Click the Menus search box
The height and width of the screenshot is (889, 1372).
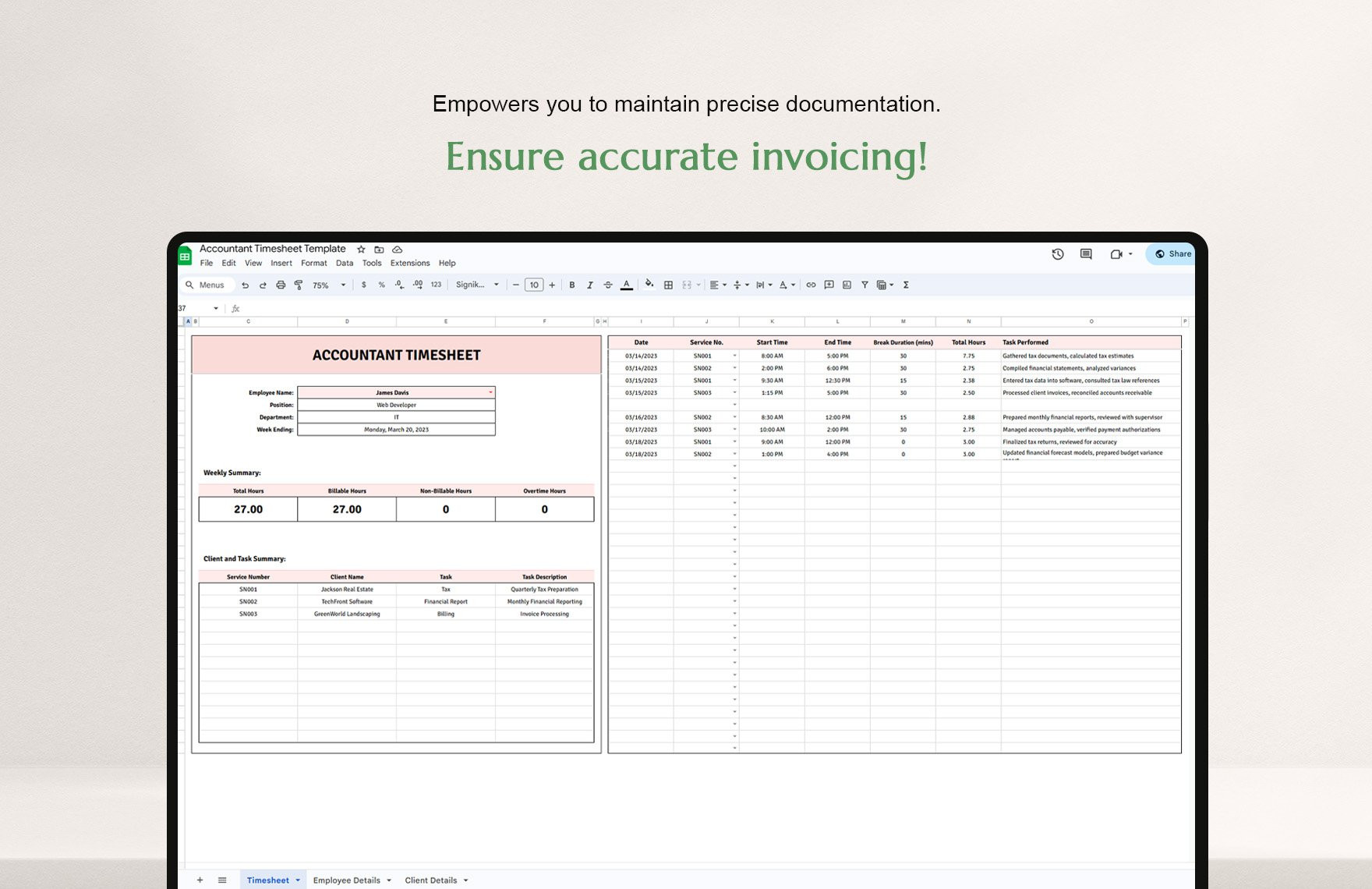[208, 285]
